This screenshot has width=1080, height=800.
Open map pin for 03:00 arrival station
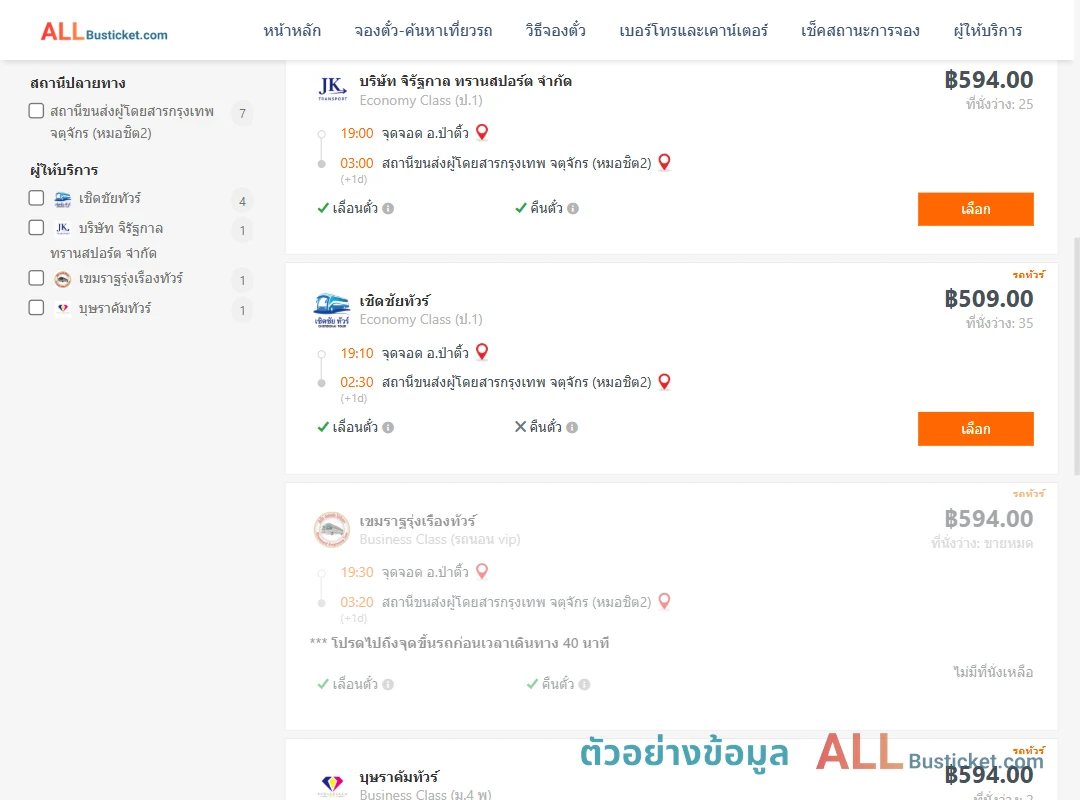click(x=664, y=162)
